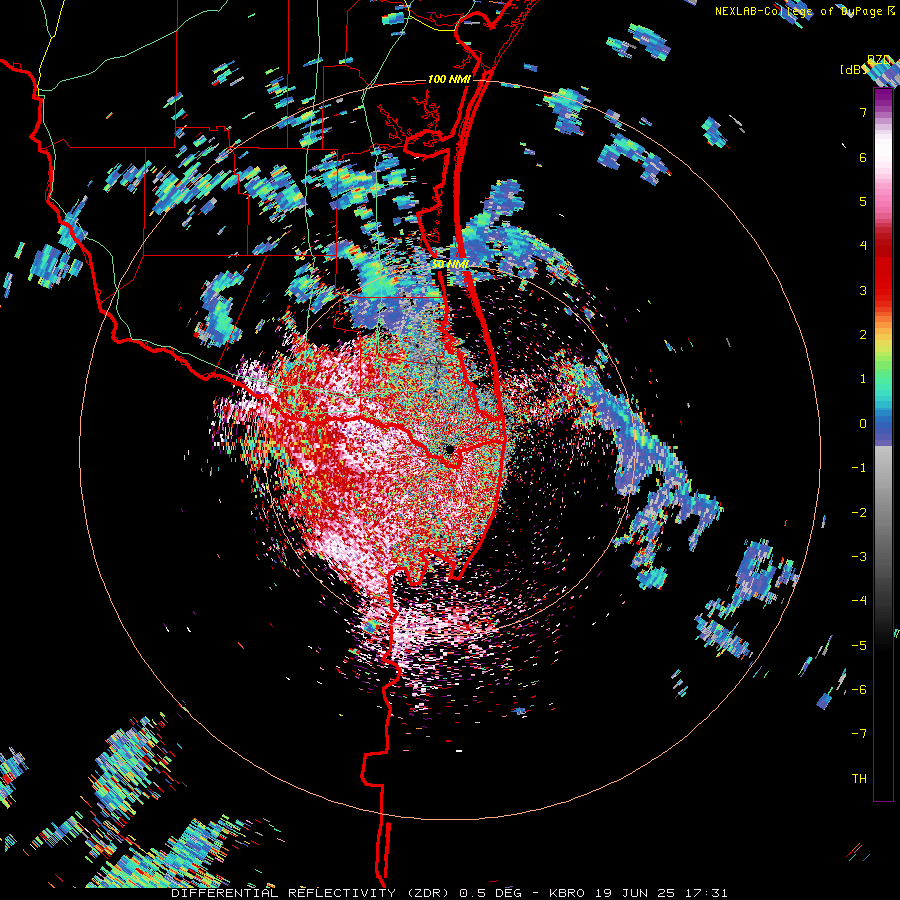Screen dimensions: 900x900
Task: Click the NEXLAB-College of DuPage credit text
Action: pos(798,11)
